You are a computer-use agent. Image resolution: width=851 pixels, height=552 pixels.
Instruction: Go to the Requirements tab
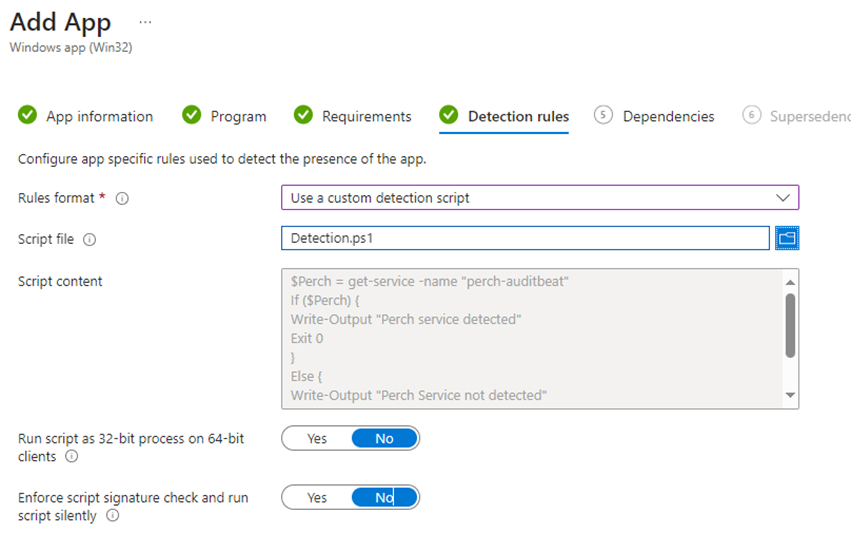click(366, 117)
